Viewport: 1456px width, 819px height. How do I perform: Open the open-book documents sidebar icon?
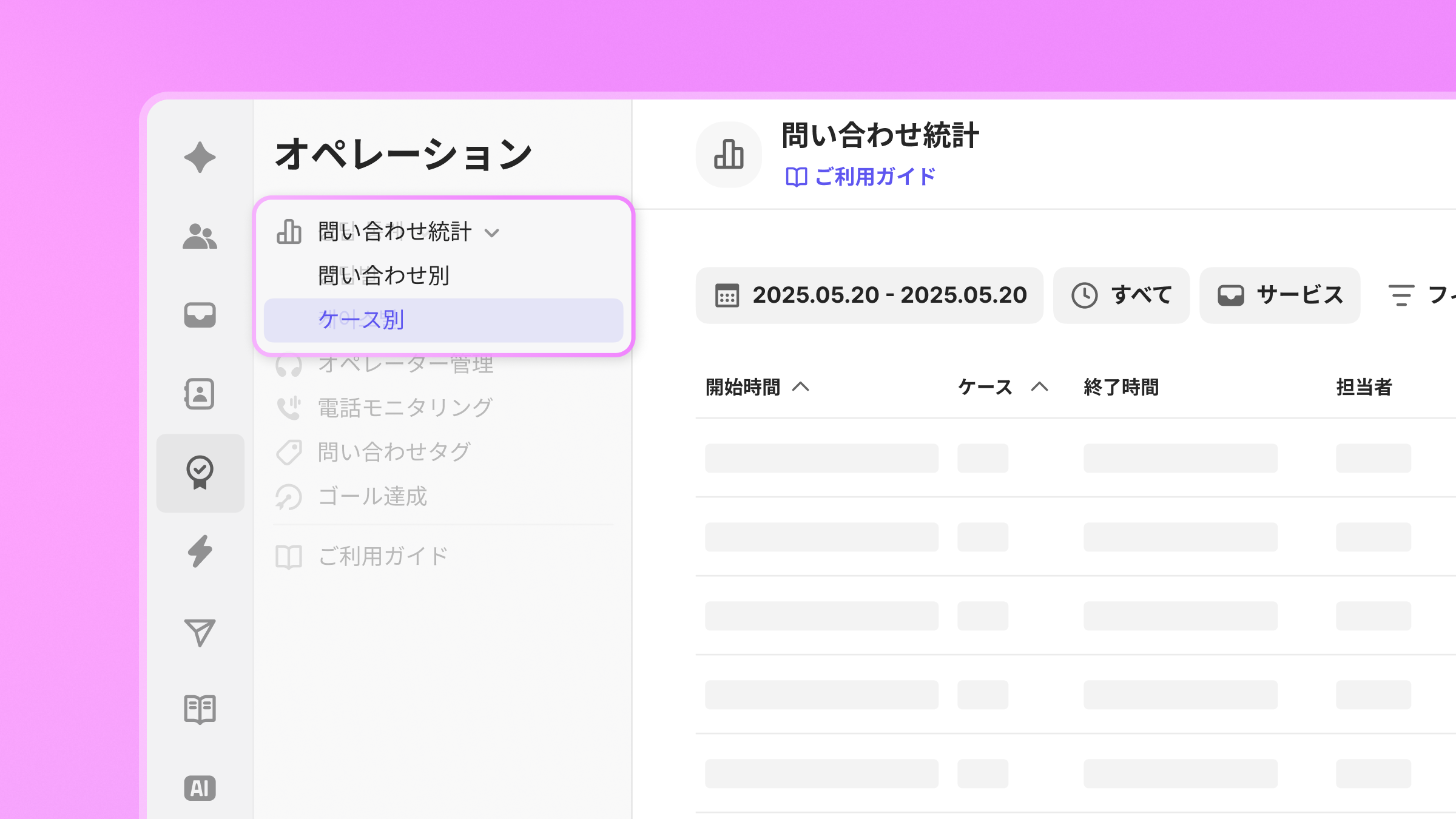(x=200, y=709)
